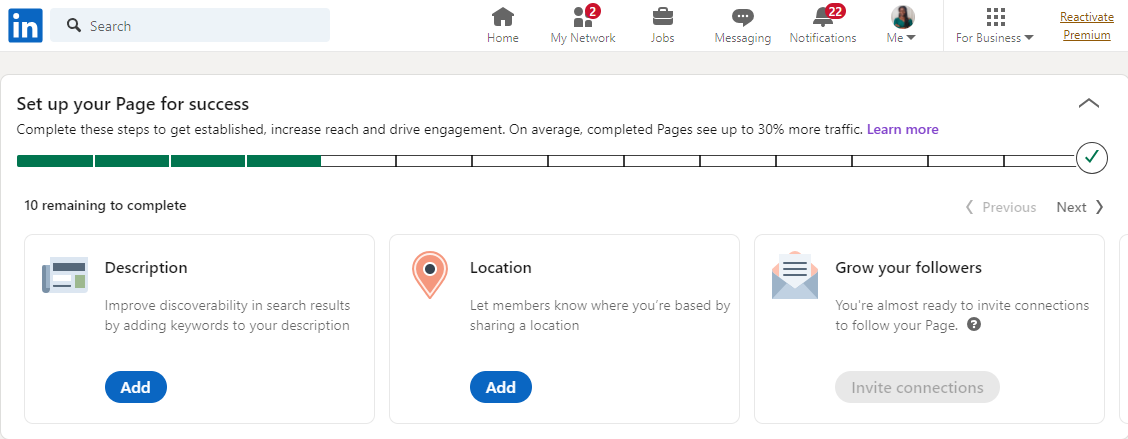
Task: Collapse the Page setup panel
Action: coord(1089,103)
